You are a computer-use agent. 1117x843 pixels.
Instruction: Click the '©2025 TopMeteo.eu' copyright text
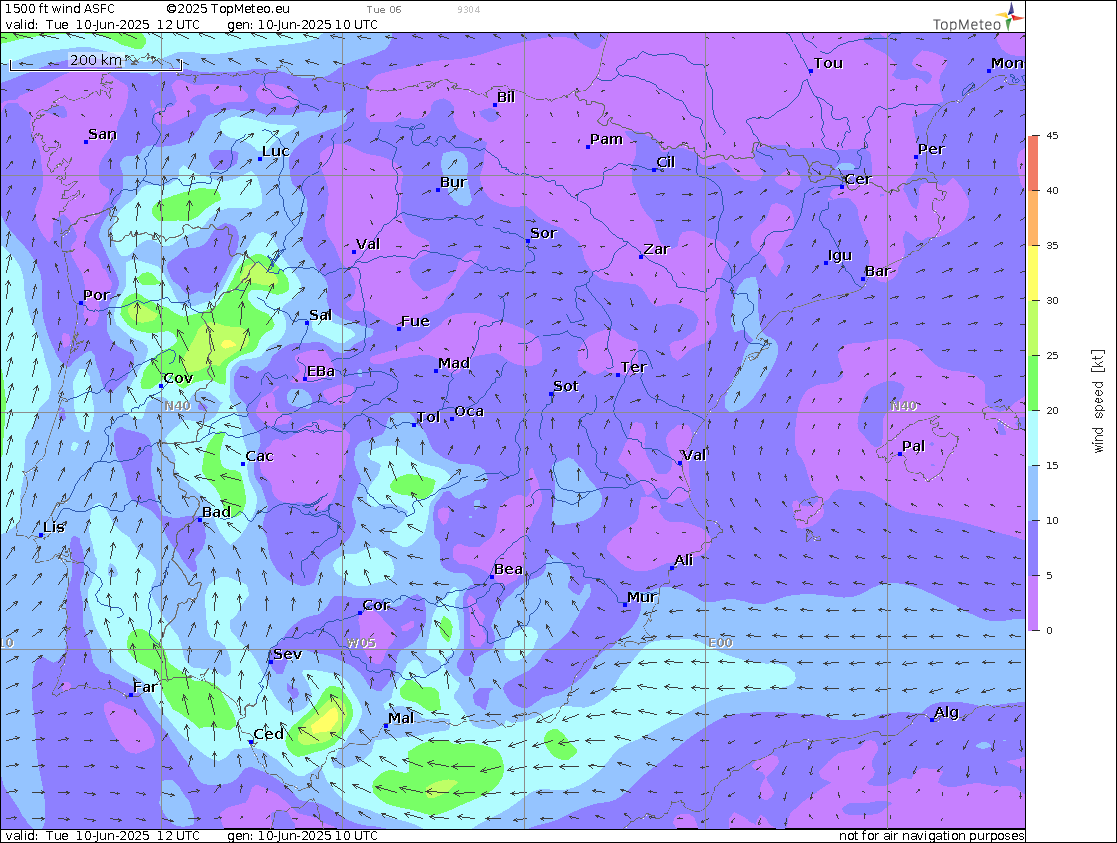(228, 9)
